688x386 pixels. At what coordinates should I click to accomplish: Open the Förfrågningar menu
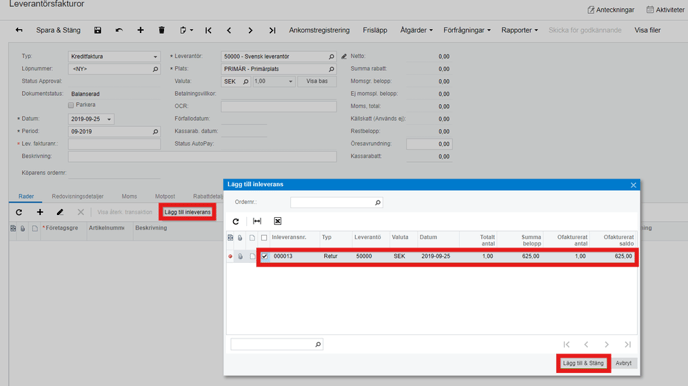point(467,30)
